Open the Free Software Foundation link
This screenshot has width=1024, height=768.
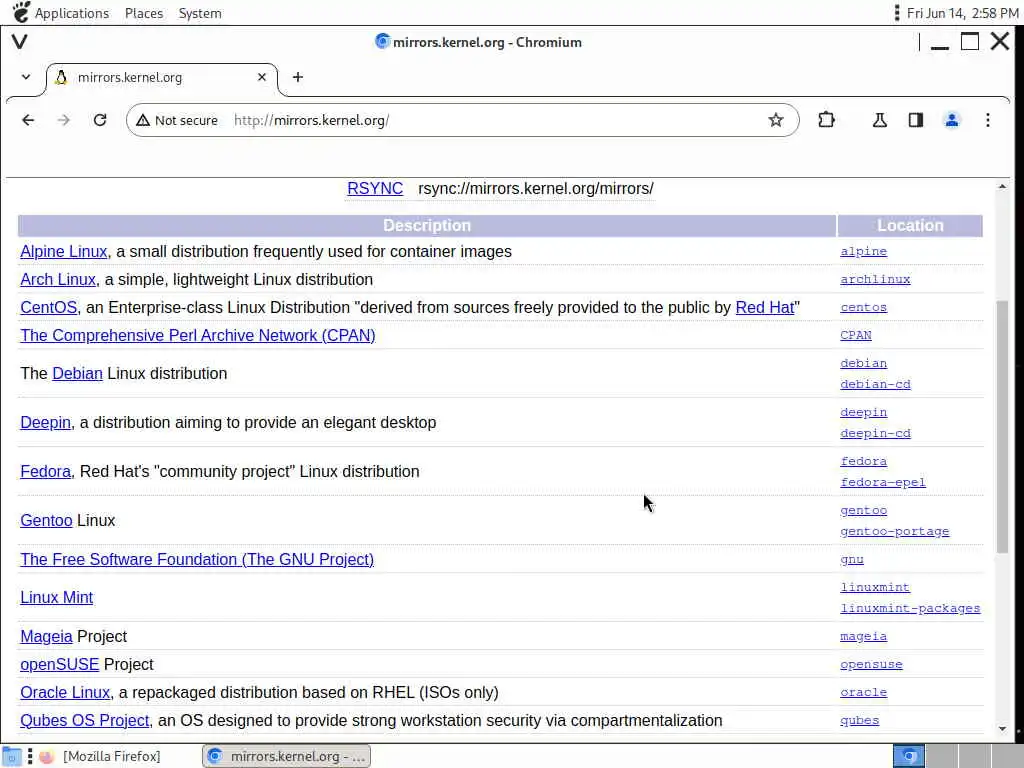click(x=197, y=560)
